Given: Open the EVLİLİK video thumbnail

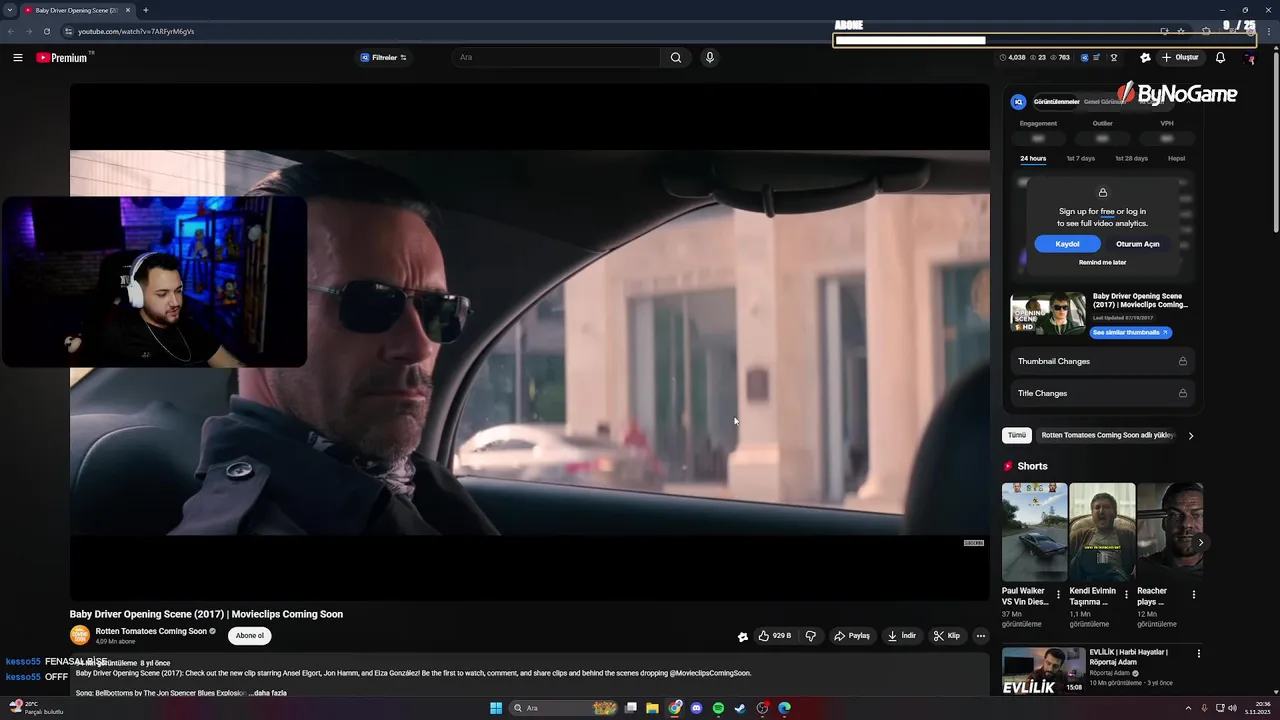Looking at the screenshot, I should pos(1043,670).
